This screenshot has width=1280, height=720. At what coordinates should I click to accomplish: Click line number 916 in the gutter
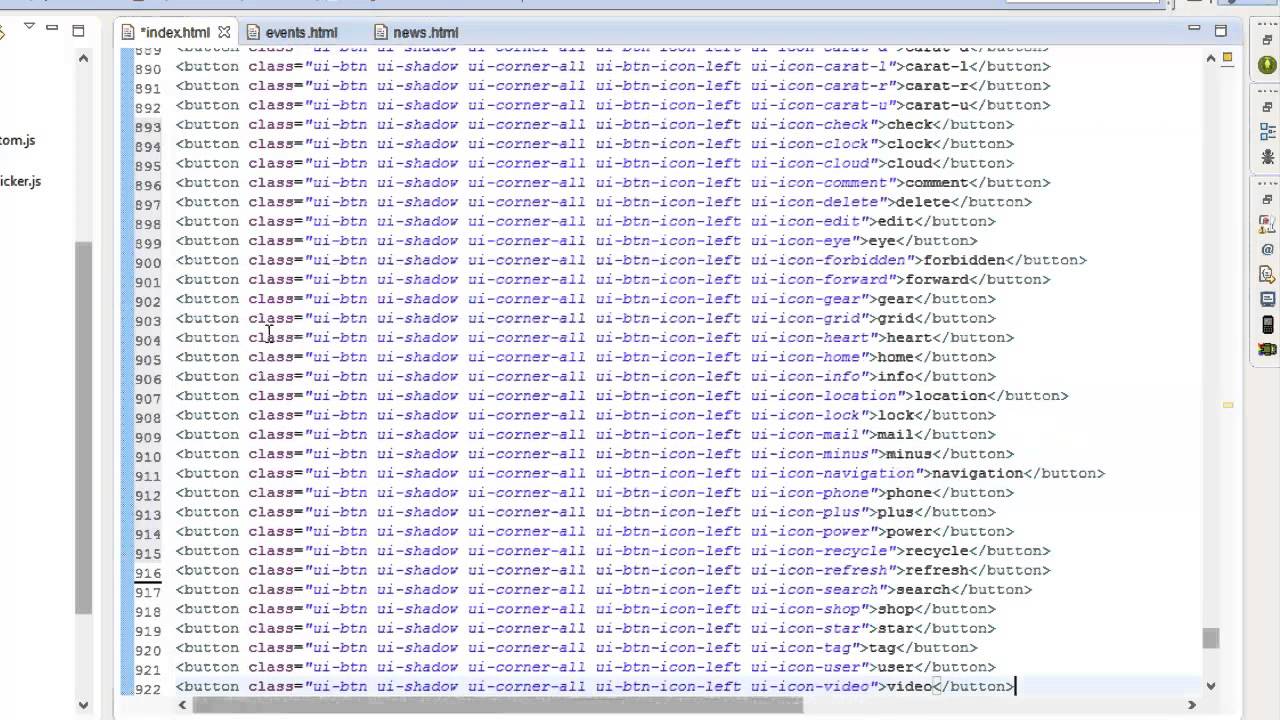[147, 573]
